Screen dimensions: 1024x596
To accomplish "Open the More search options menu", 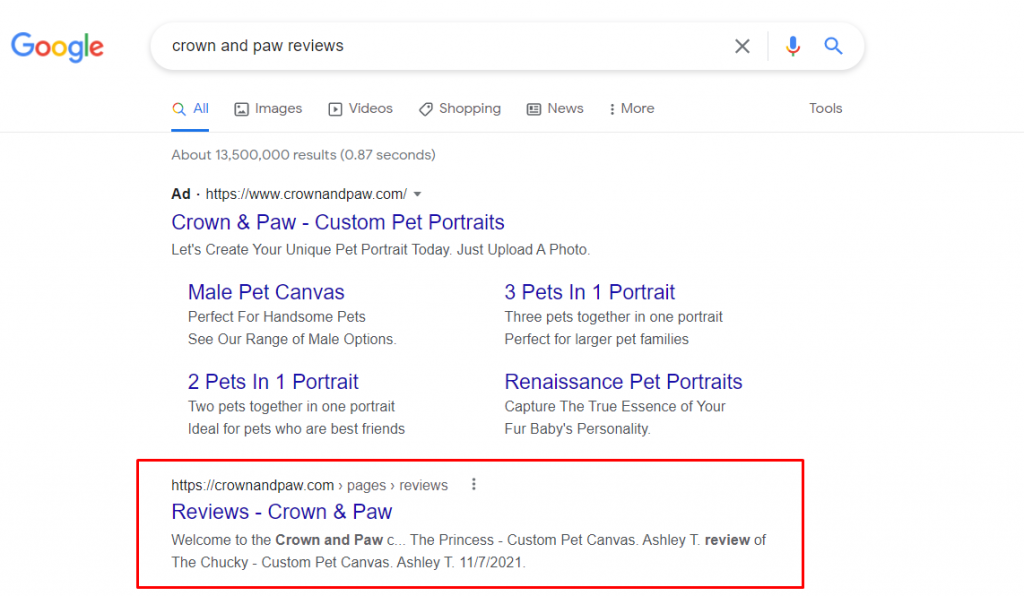I will [x=632, y=109].
